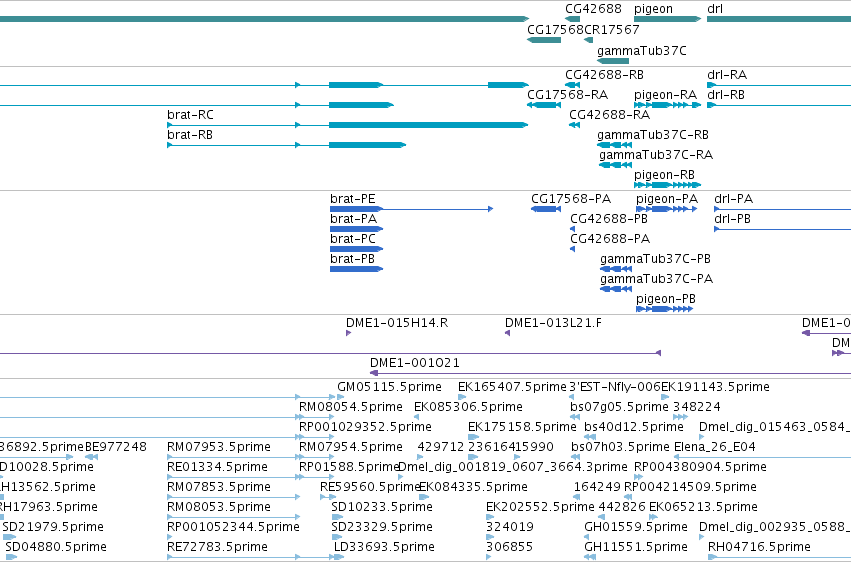851x562 pixels.
Task: Click the RM08054.5prime EST label
Action: (x=351, y=407)
